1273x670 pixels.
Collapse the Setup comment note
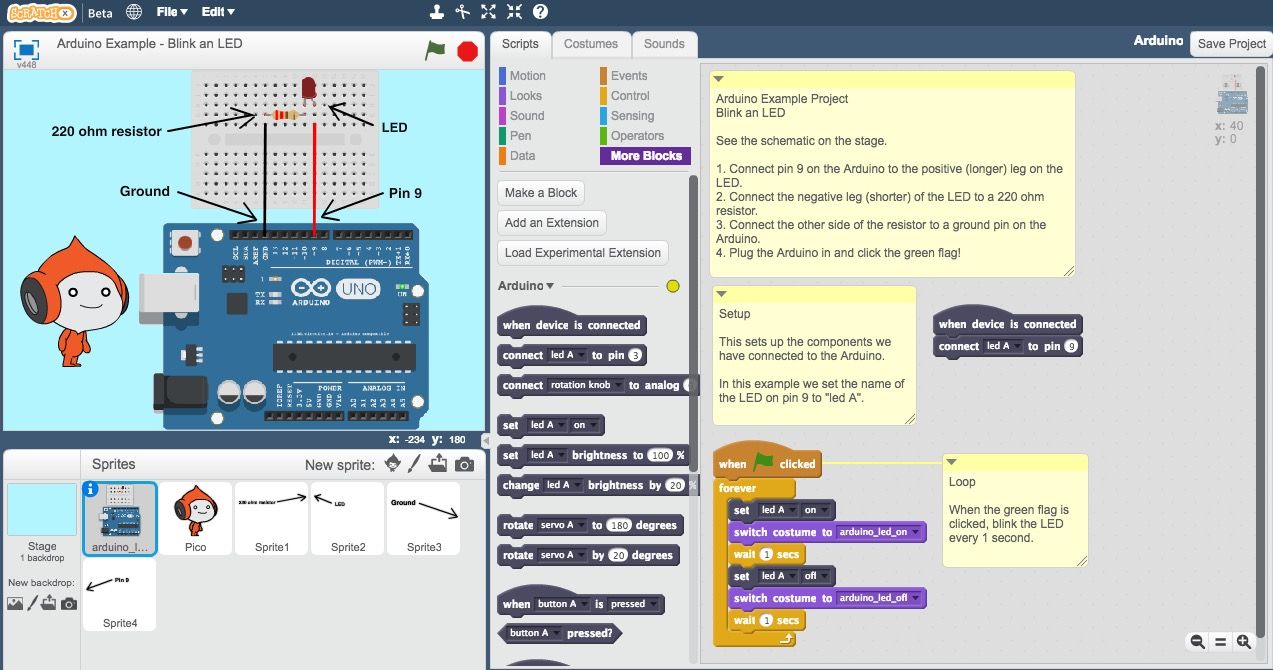721,294
